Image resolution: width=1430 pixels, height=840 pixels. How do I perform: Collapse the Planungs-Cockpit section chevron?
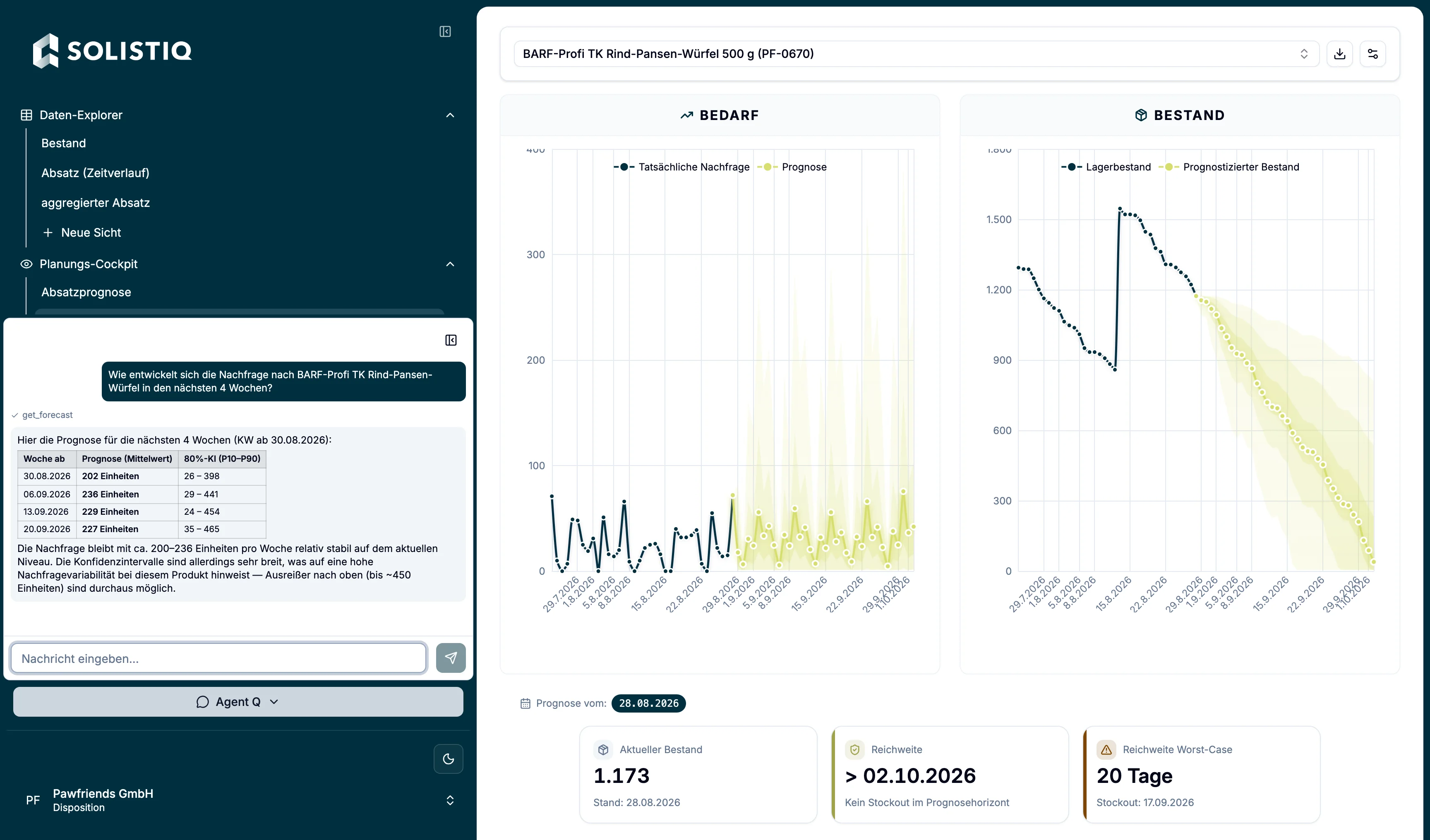(450, 264)
